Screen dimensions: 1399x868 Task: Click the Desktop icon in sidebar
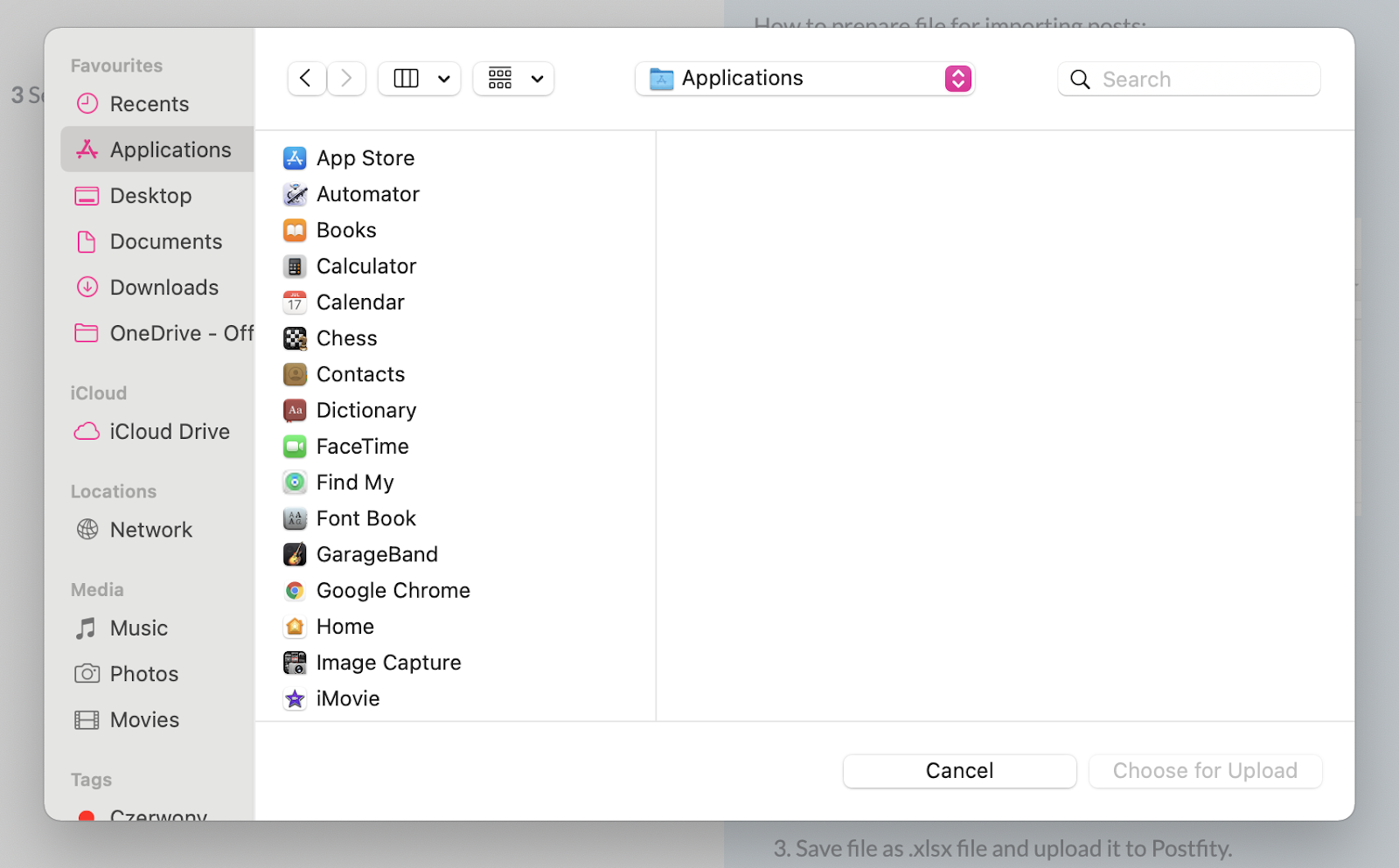(x=87, y=196)
